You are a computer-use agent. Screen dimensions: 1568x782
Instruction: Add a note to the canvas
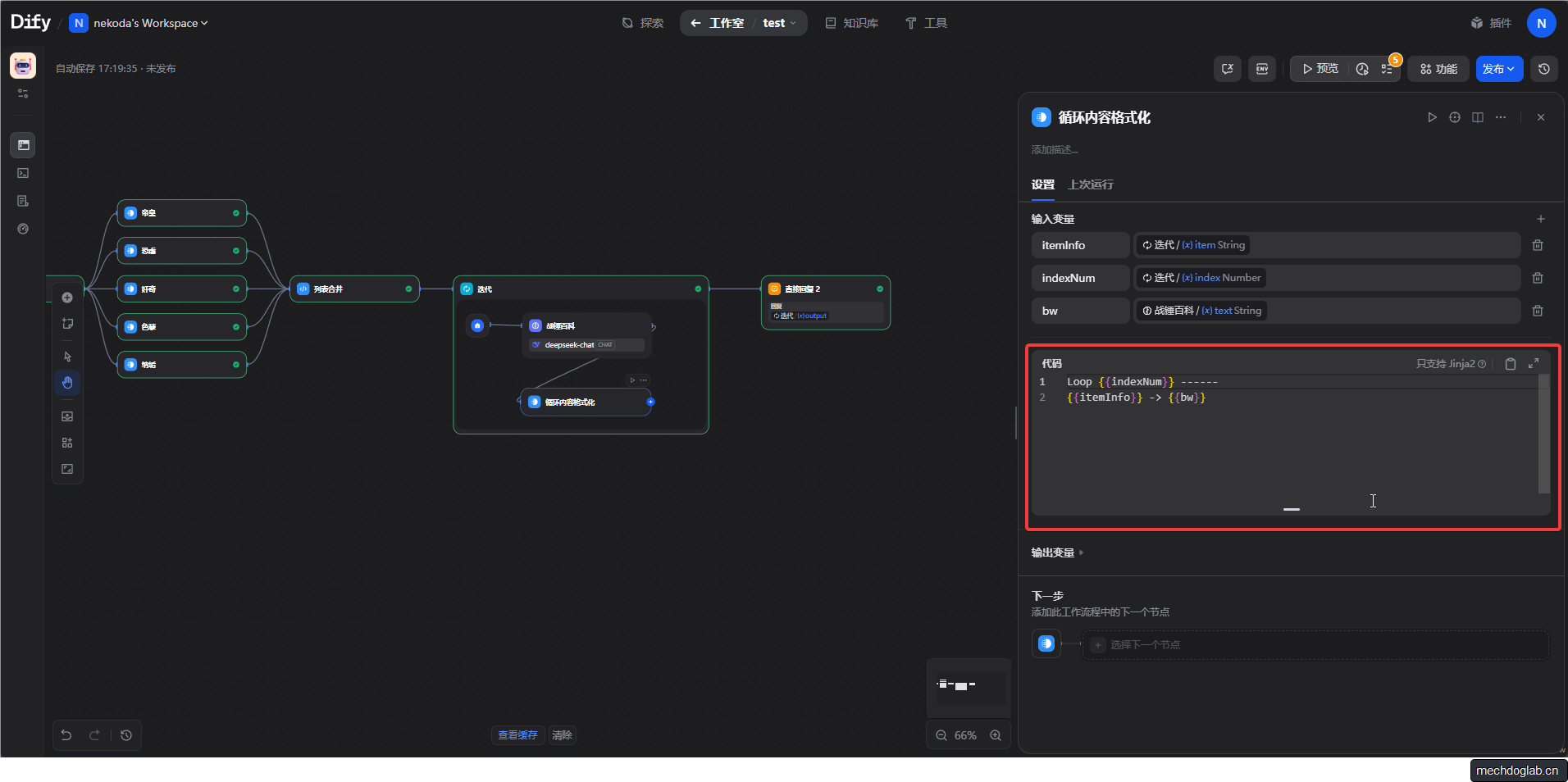(67, 324)
